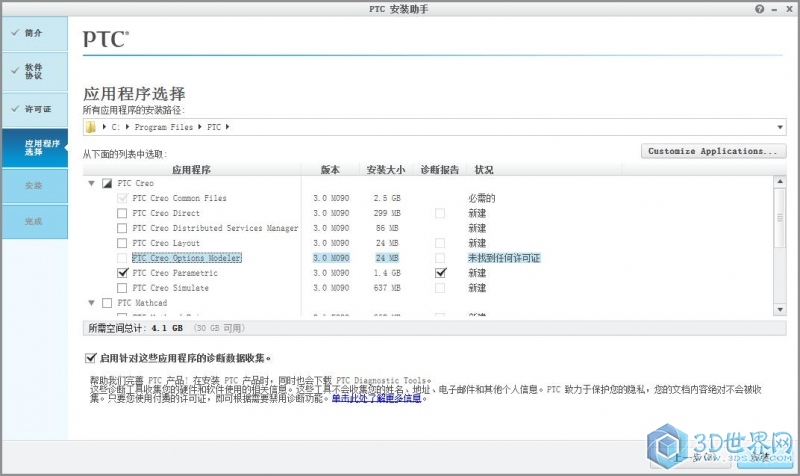This screenshot has width=800, height=476.
Task: Open Customize Applications dialog
Action: tap(713, 151)
